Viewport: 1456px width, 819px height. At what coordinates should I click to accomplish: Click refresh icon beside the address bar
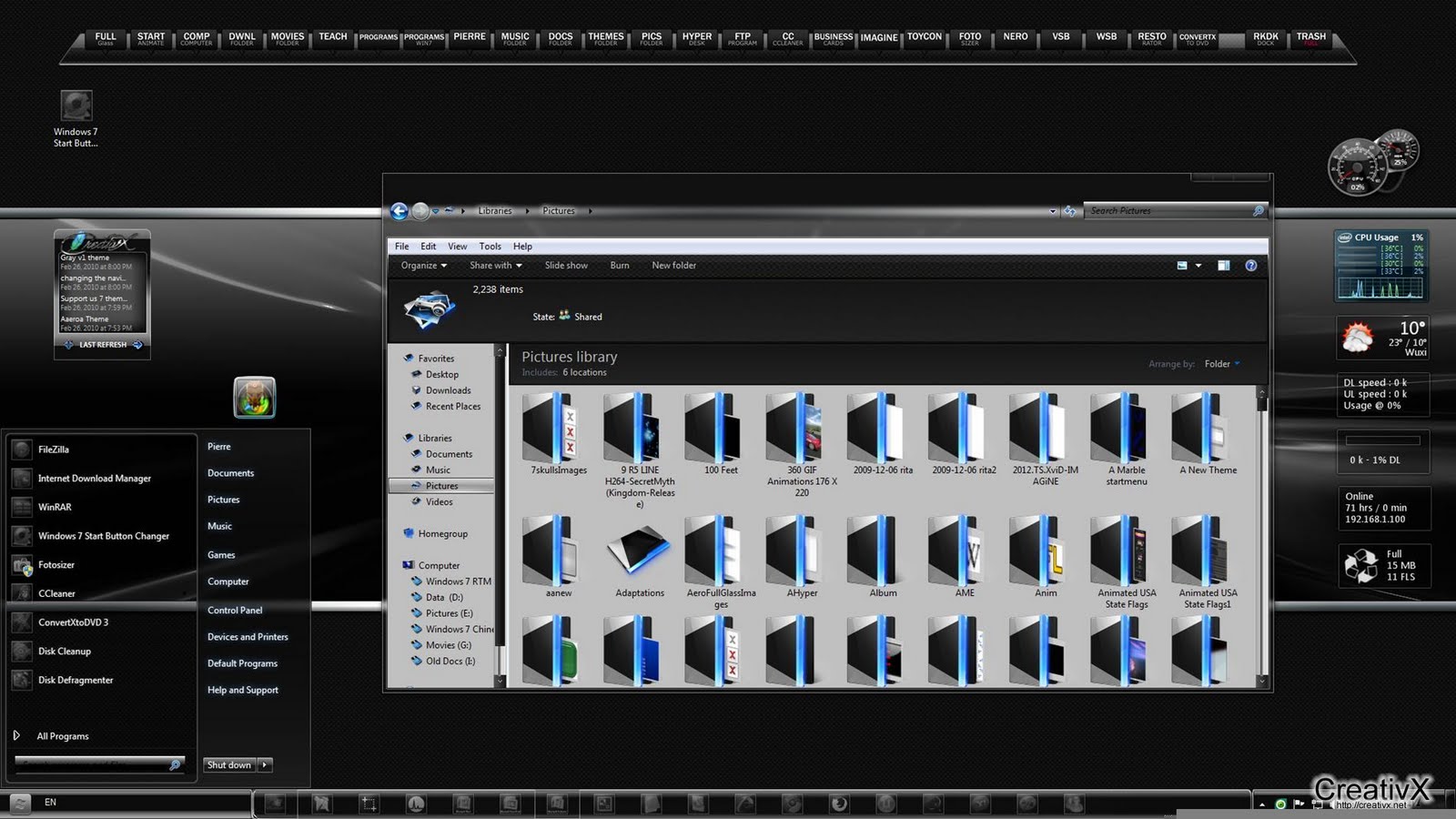[x=1070, y=211]
